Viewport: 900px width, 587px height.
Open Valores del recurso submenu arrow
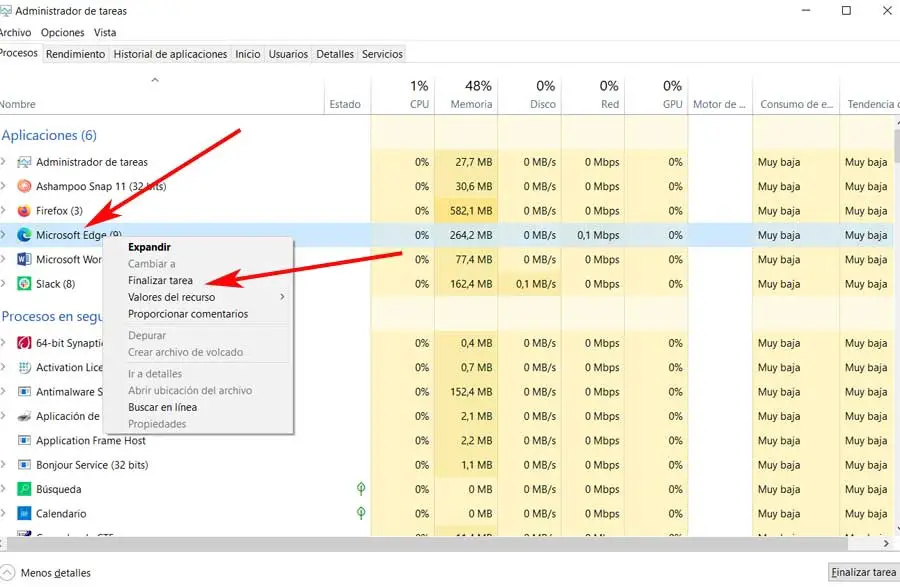click(x=282, y=297)
